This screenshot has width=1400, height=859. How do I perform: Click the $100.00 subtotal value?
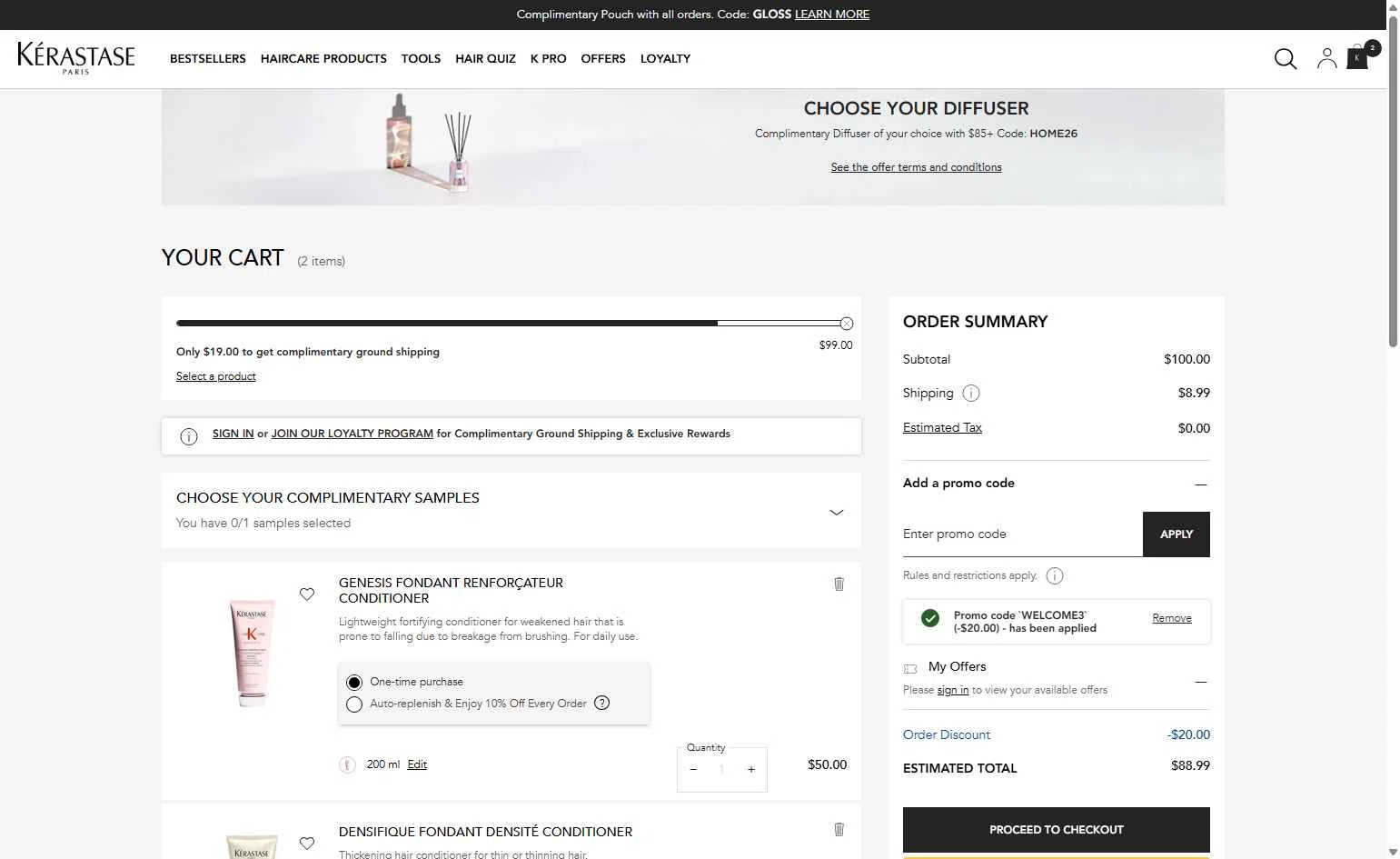[1187, 359]
